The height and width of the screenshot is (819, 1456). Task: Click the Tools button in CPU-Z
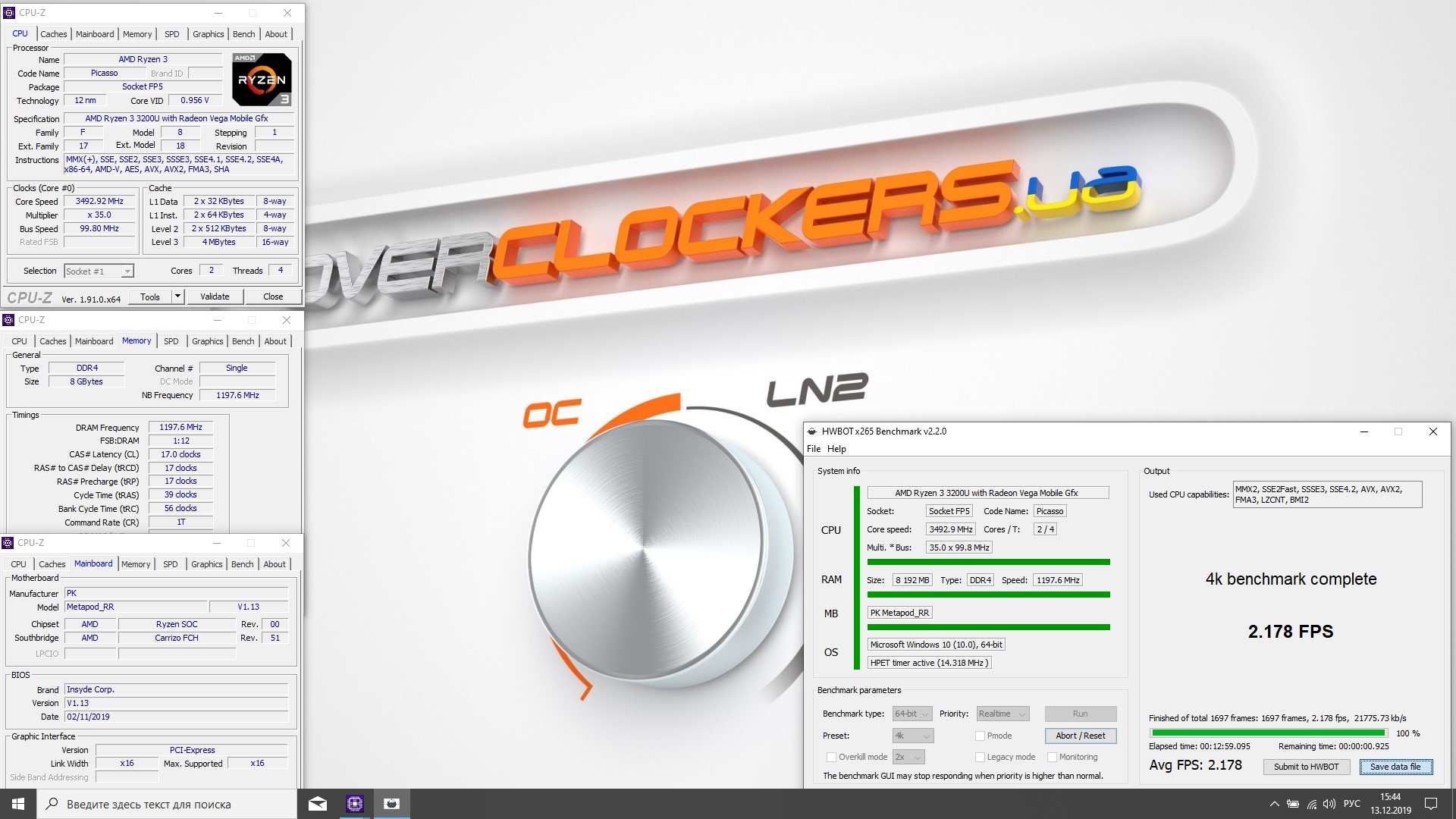click(150, 297)
